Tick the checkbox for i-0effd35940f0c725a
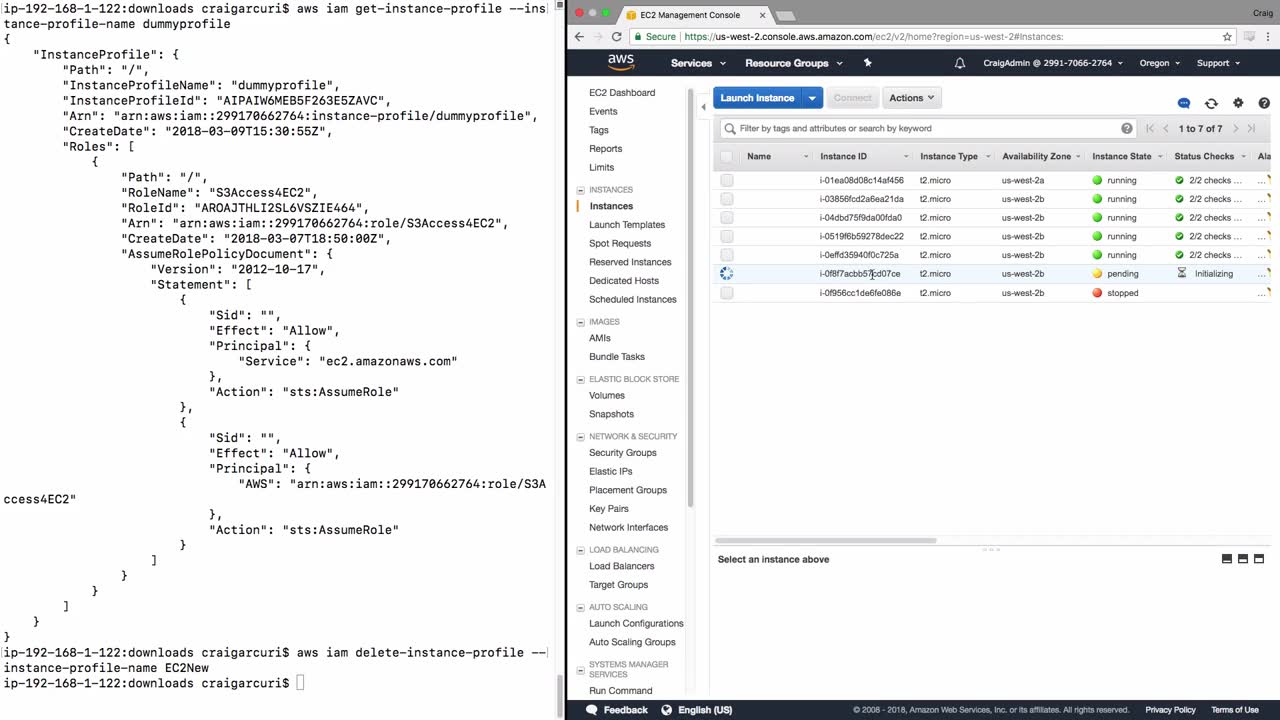This screenshot has width=1280, height=720. (x=727, y=255)
